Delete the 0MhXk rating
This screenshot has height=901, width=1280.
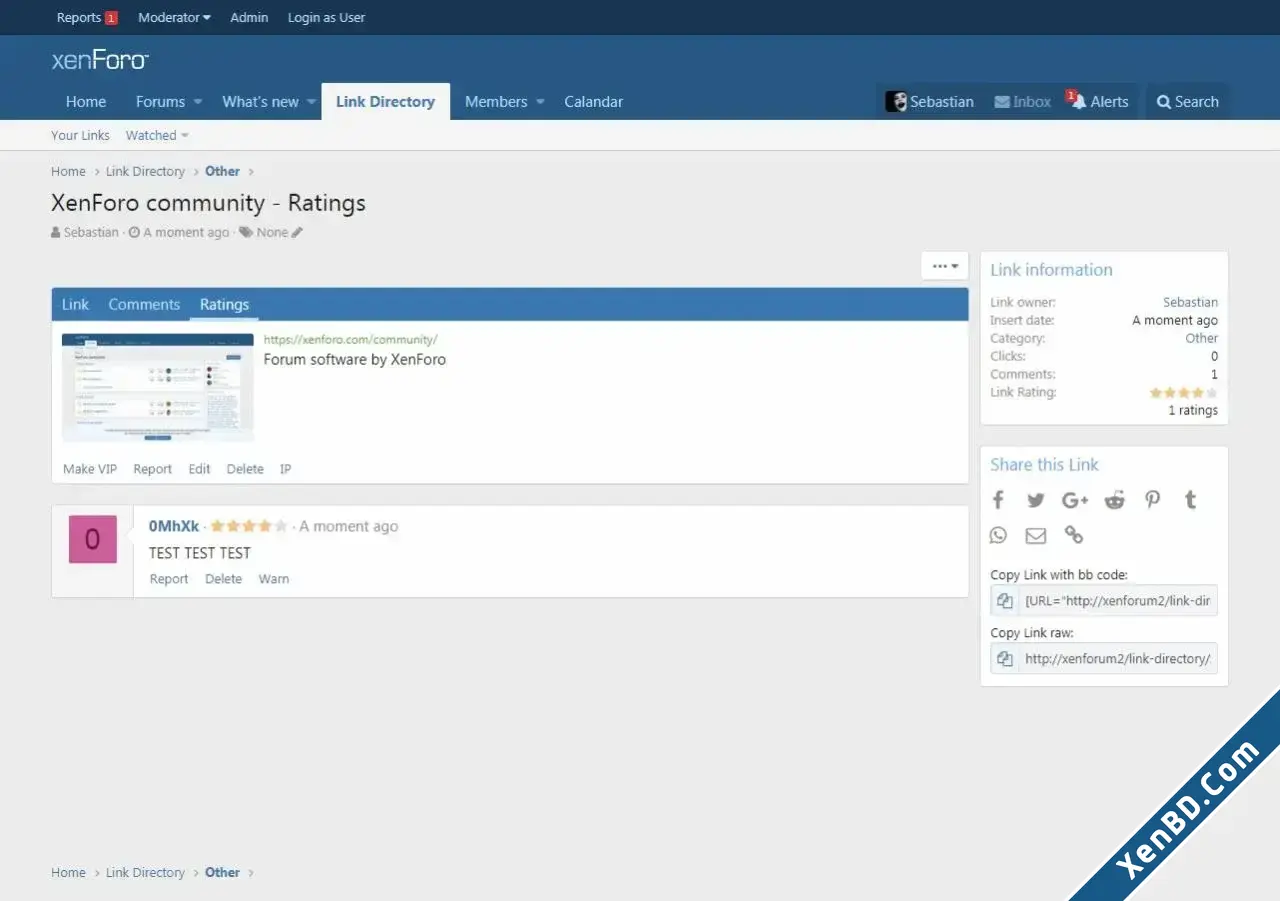tap(224, 579)
